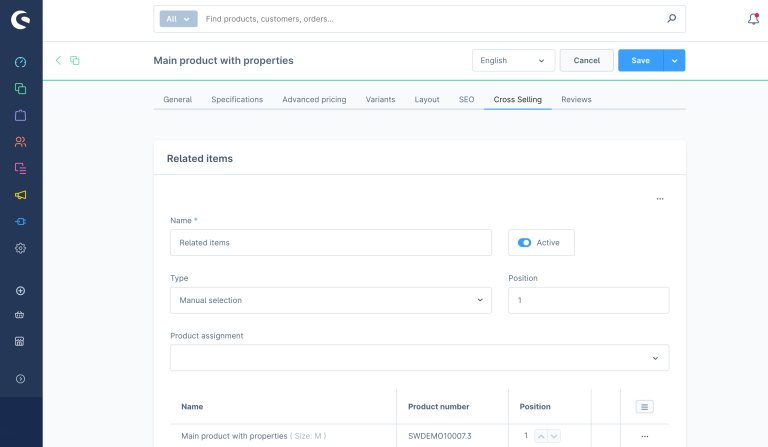Go back with the left chevron icon
This screenshot has height=447, width=768.
point(58,60)
